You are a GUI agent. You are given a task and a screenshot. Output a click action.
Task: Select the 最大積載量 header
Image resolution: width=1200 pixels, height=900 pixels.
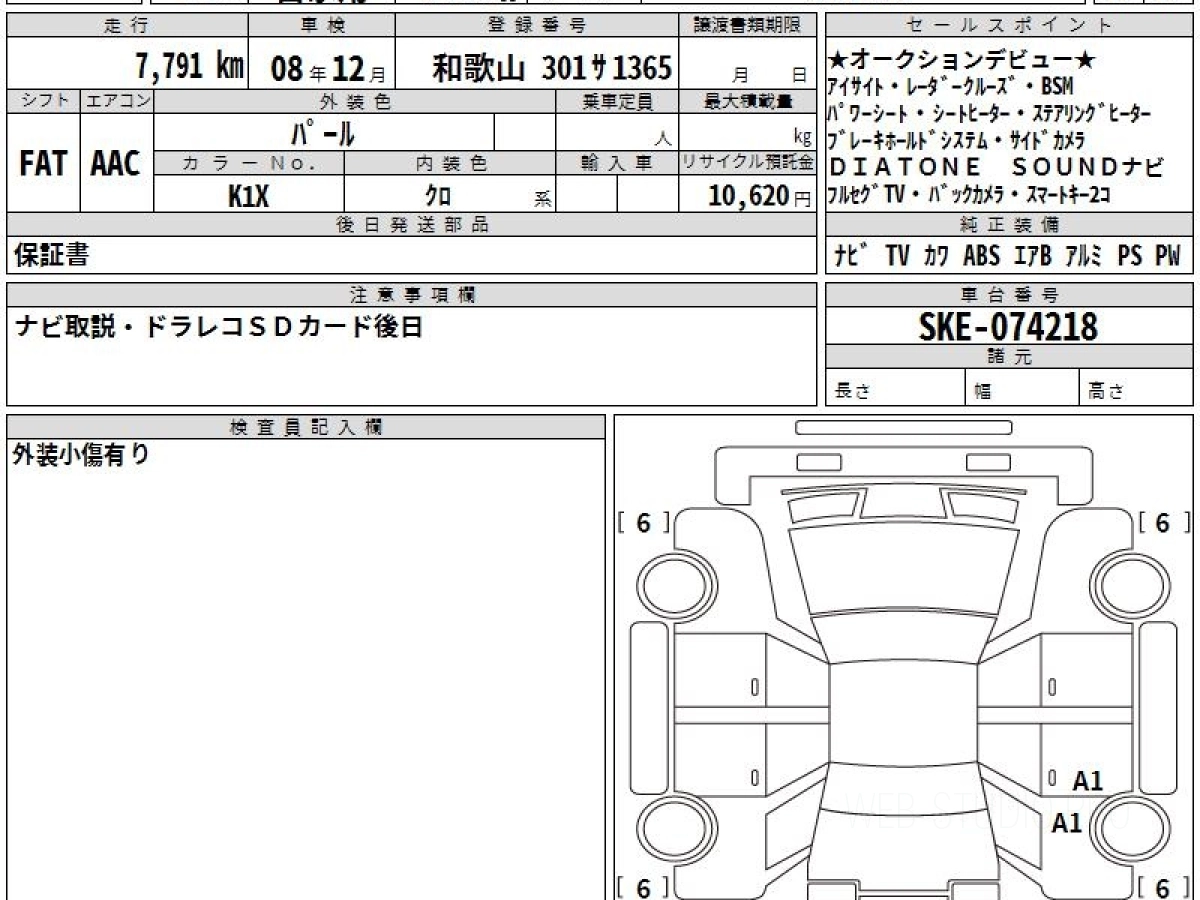749,101
